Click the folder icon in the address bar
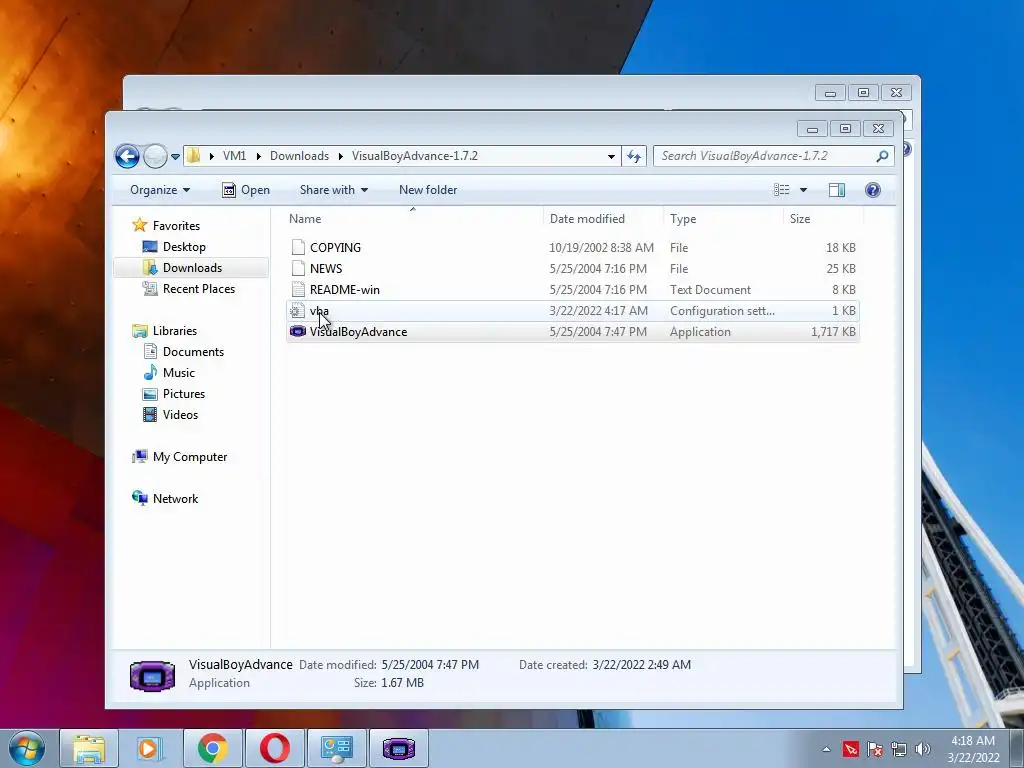The width and height of the screenshot is (1024, 768). point(194,155)
